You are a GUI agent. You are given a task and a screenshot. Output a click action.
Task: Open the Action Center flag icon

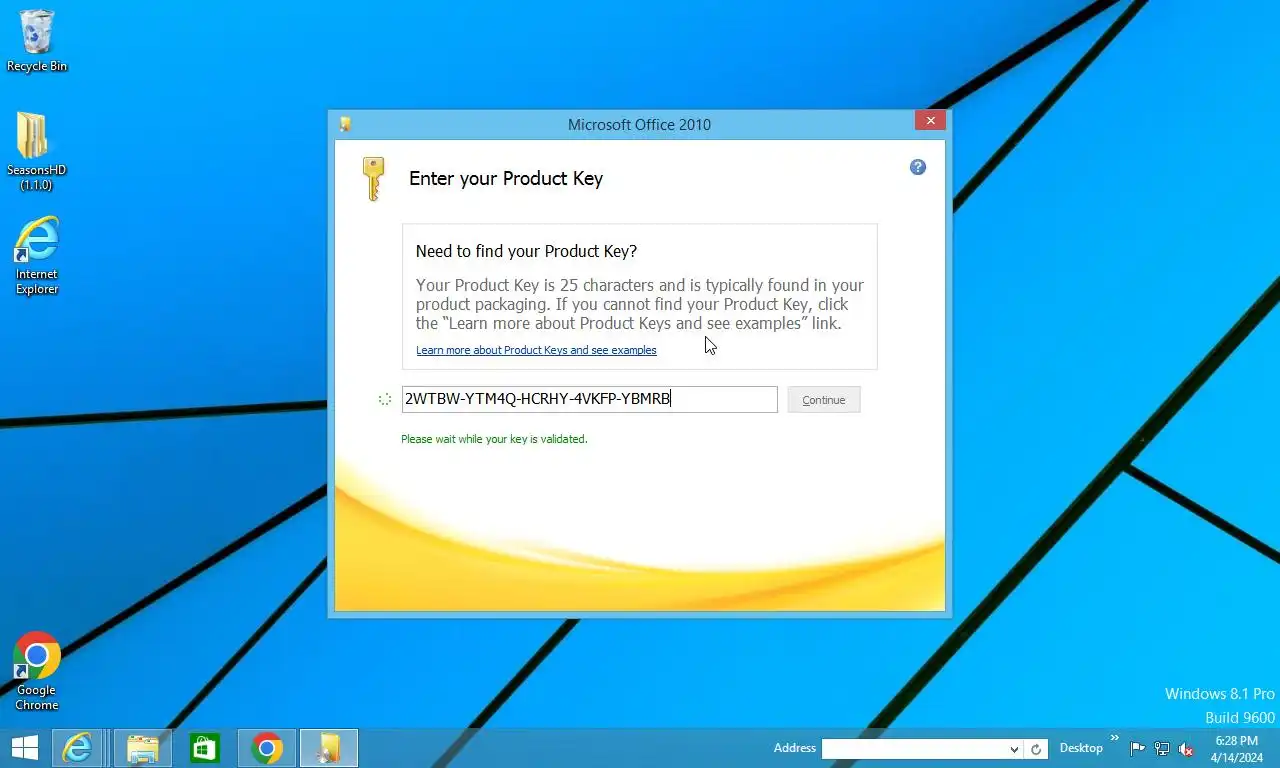pos(1138,748)
